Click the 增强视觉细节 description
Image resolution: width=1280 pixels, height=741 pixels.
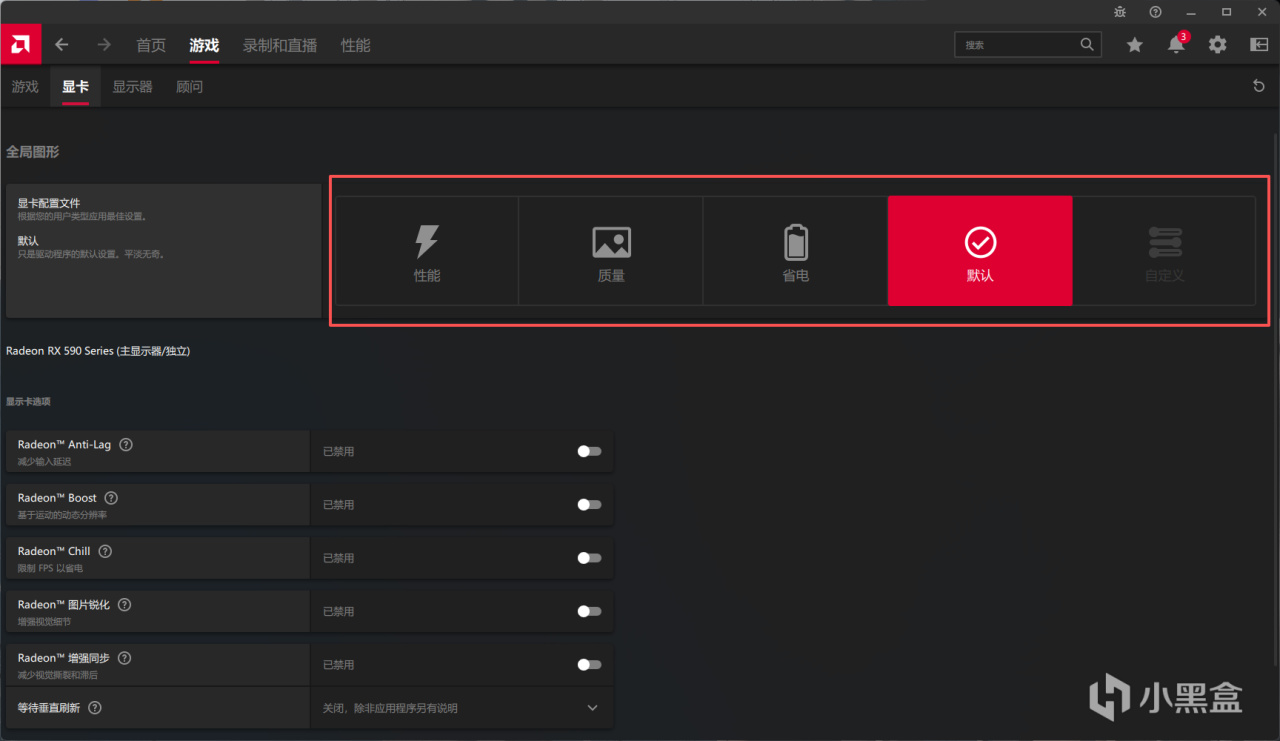44,622
